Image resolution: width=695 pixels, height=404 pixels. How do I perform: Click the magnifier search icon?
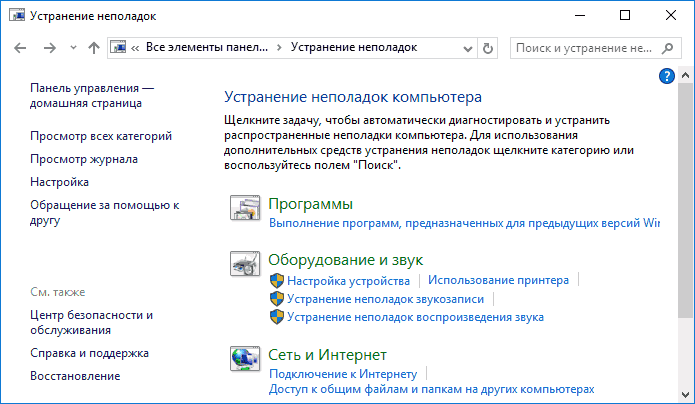(674, 47)
